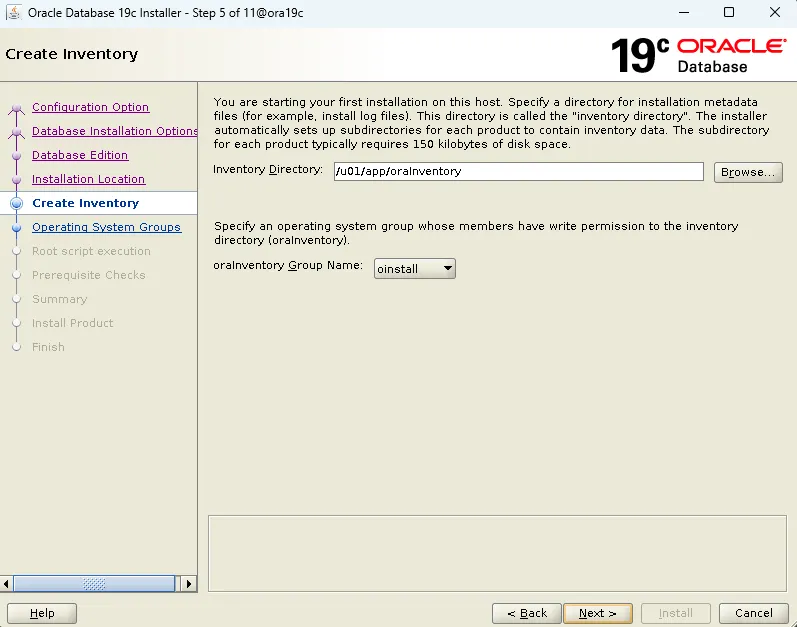Open the oraInventory Group Name dropdown
This screenshot has width=797, height=627.
pyautogui.click(x=414, y=268)
